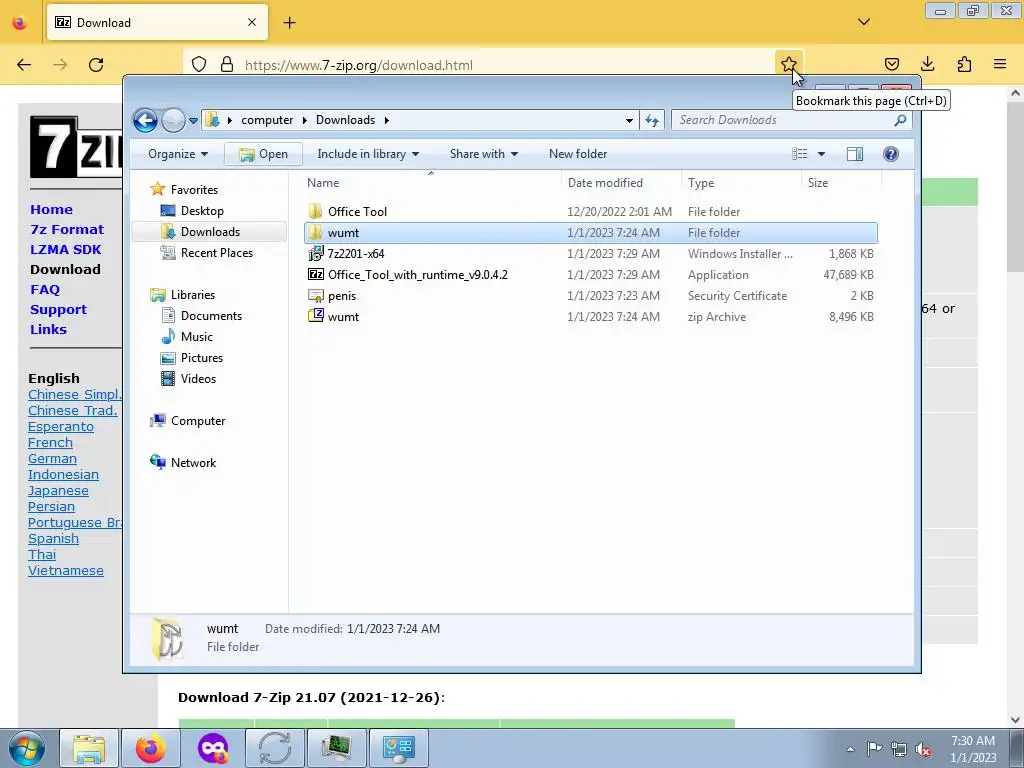Screen dimensions: 1024x768
Task: Close the Download tab
Action: click(251, 22)
